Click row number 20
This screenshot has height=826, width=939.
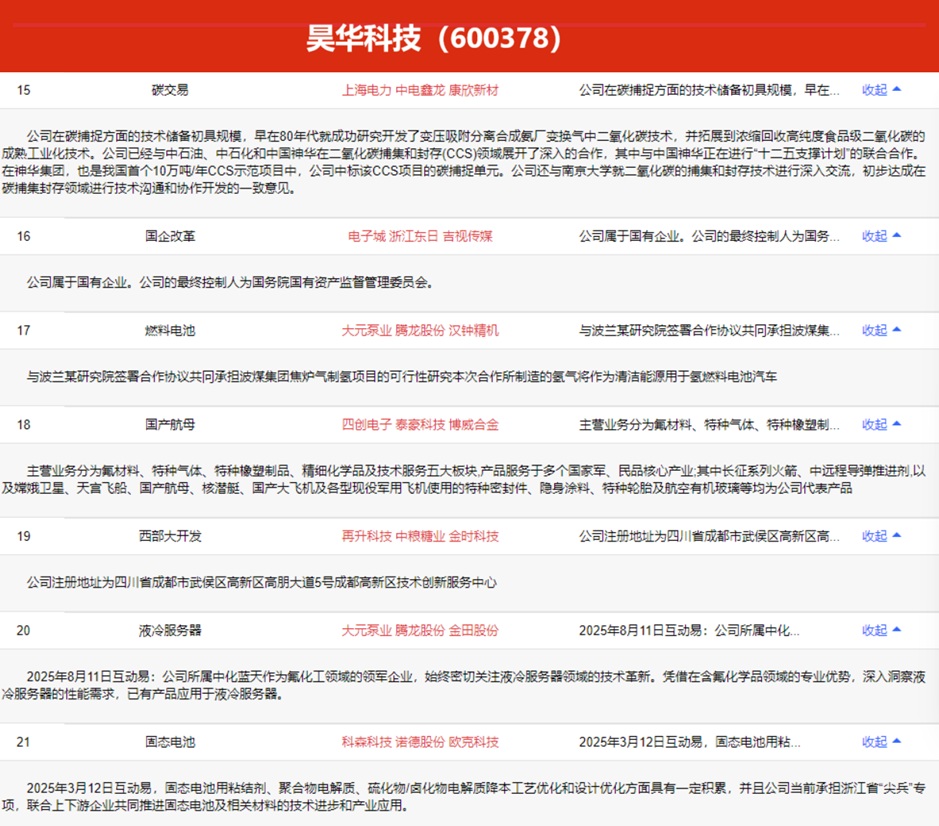pyautogui.click(x=23, y=630)
